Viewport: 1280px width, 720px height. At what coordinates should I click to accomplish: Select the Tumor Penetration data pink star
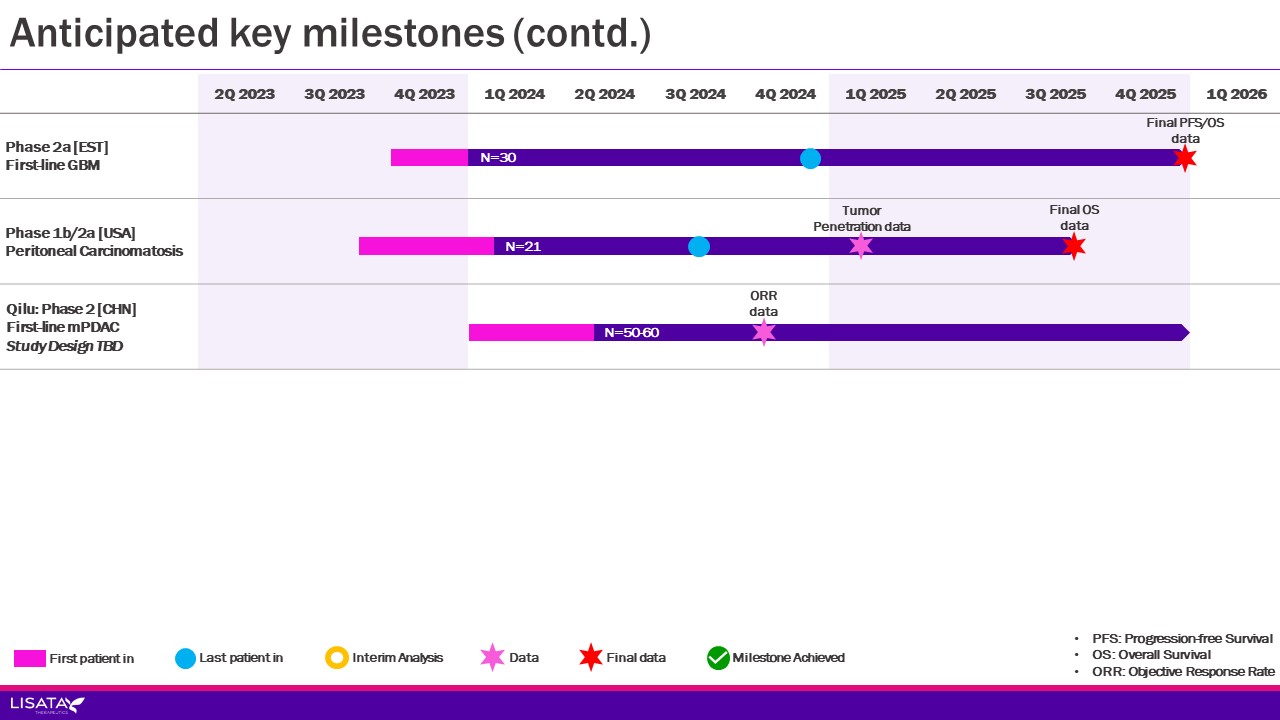tap(861, 246)
